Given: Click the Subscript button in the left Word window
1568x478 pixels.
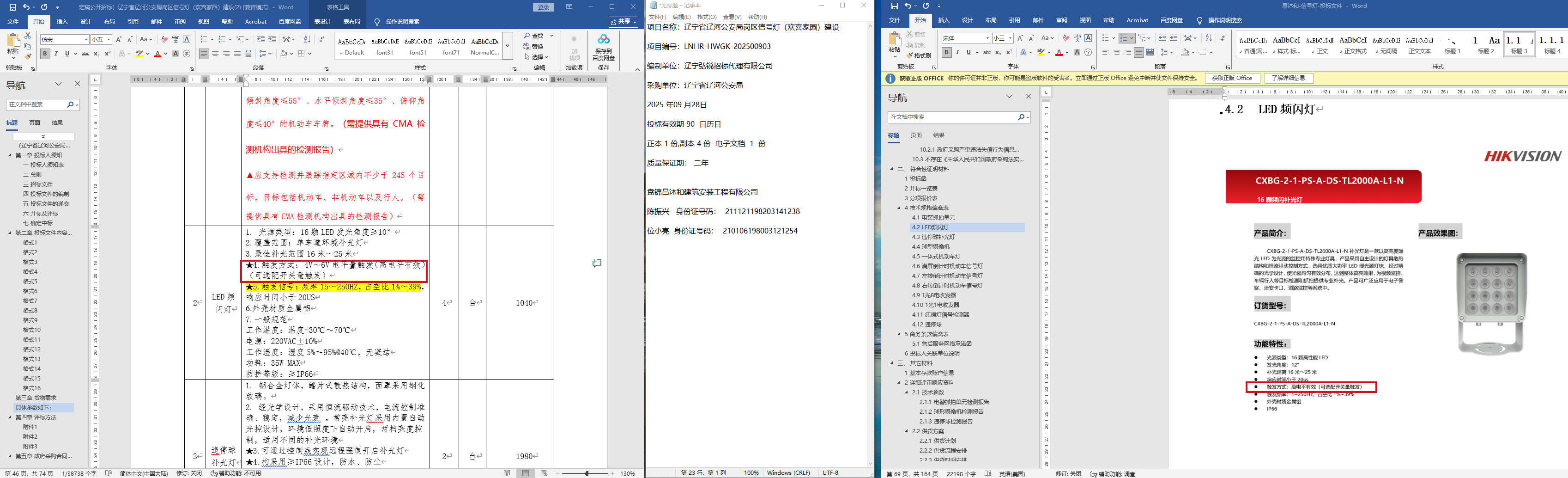Looking at the screenshot, I should coord(97,54).
